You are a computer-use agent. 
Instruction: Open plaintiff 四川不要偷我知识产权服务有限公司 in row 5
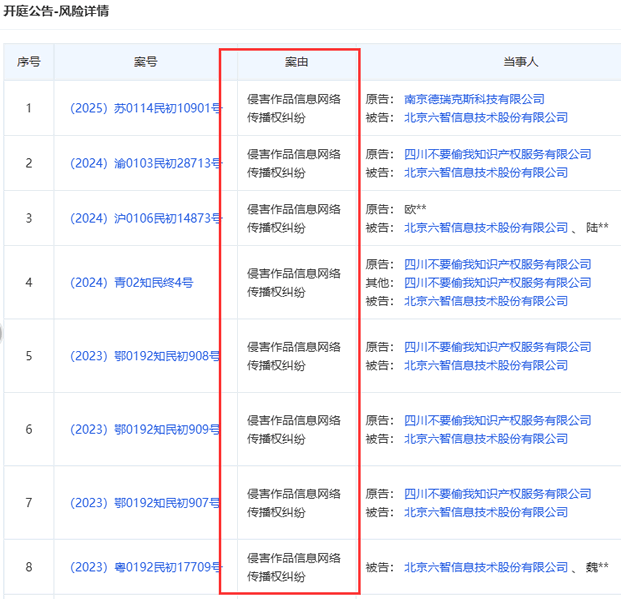pos(497,347)
